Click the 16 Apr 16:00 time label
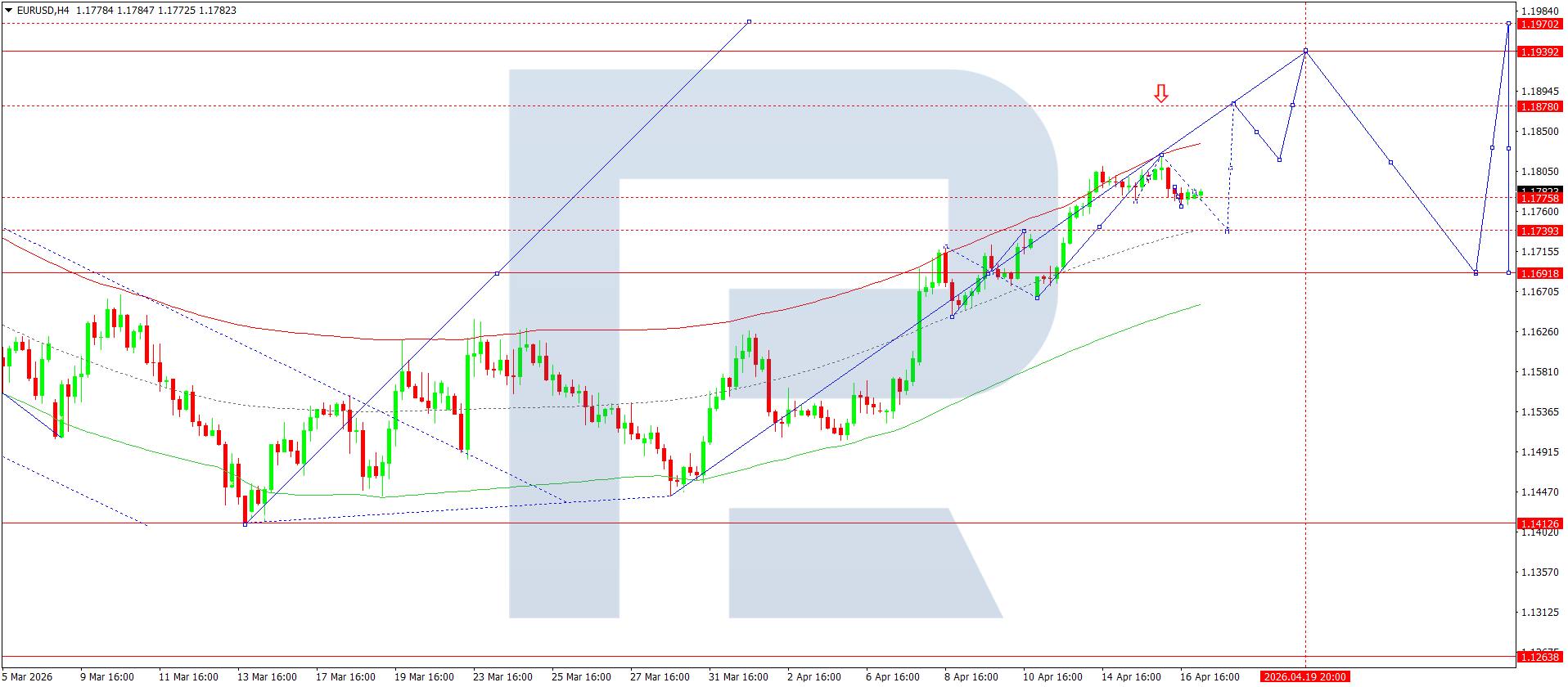The height and width of the screenshot is (687, 1568). (x=1209, y=677)
